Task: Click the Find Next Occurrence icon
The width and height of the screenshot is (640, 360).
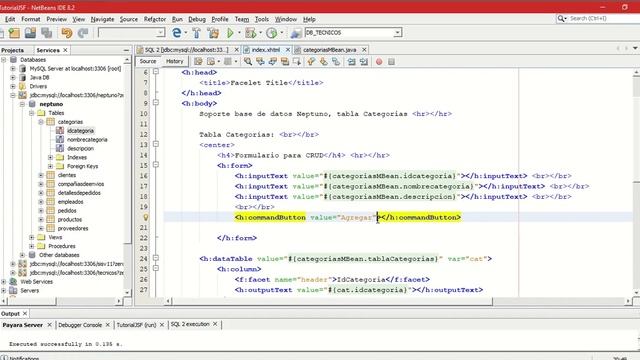Action: click(x=272, y=62)
